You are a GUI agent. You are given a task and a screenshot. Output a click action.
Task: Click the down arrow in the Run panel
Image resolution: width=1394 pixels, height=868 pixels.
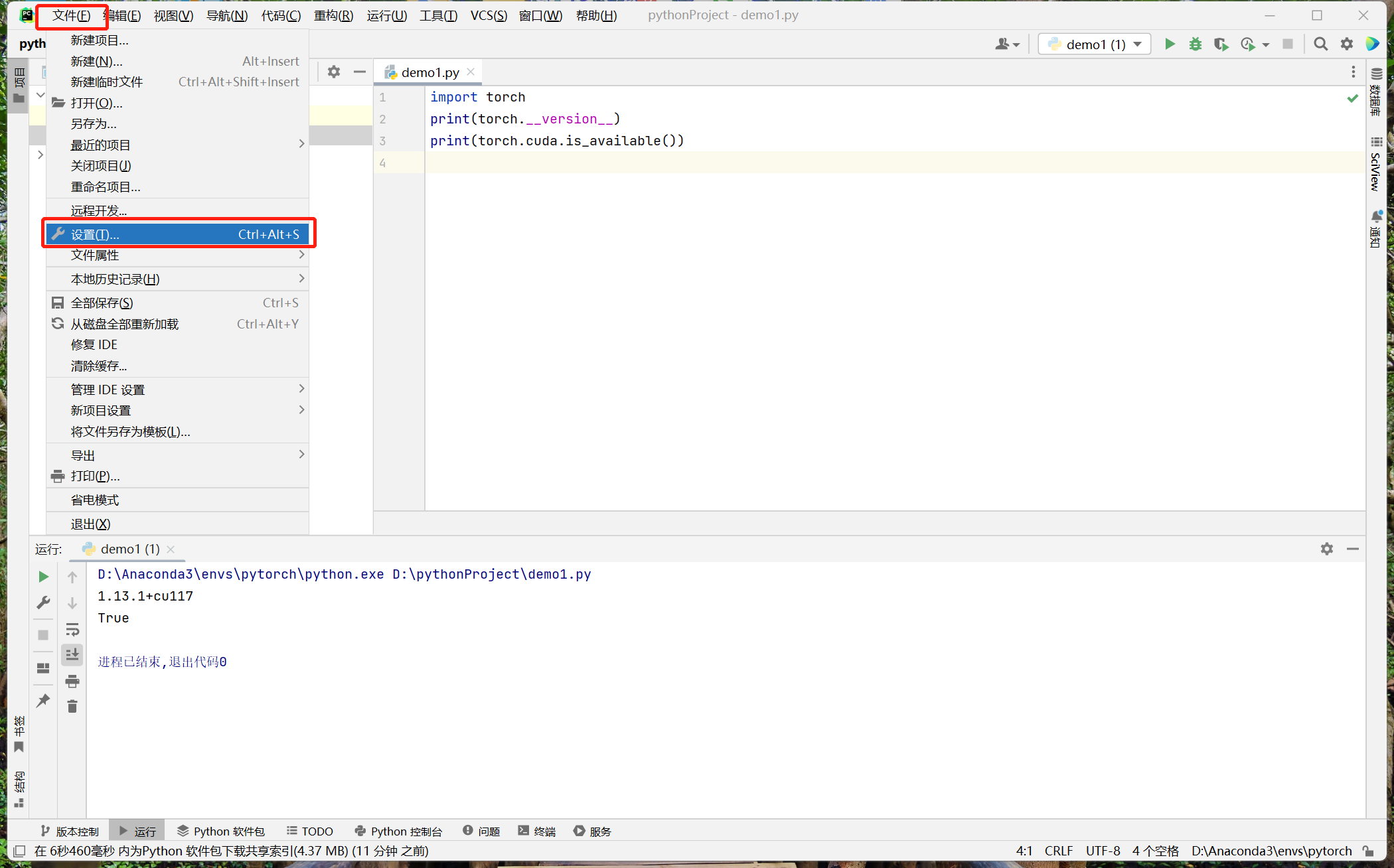[x=72, y=603]
